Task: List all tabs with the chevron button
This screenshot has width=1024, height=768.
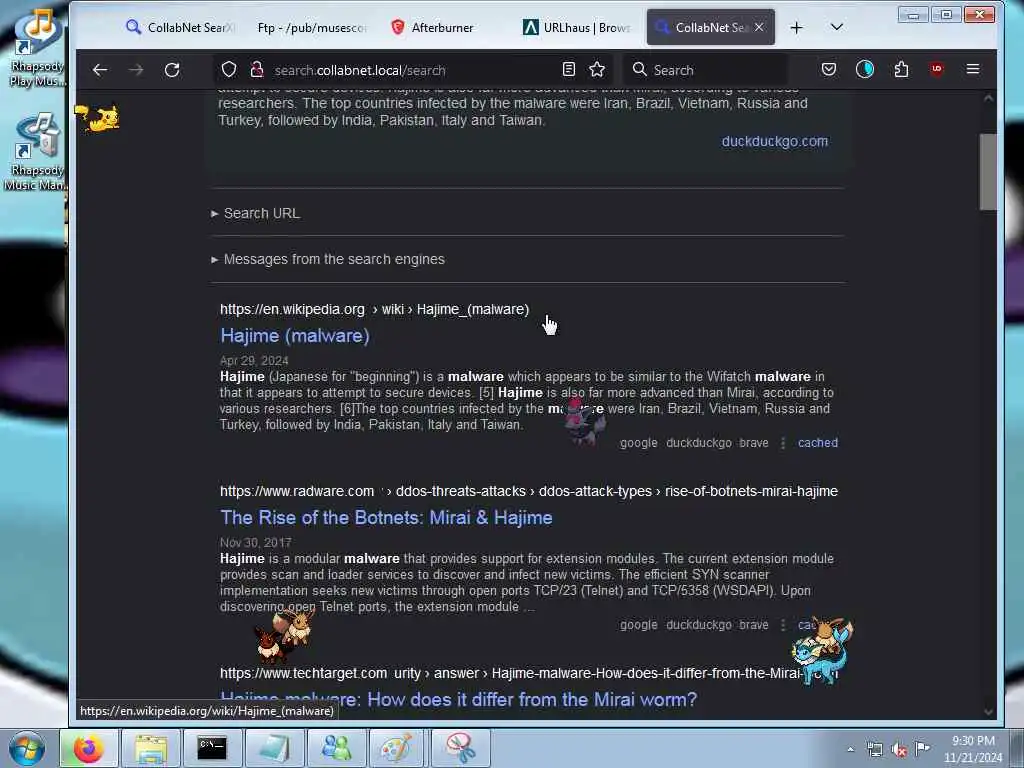Action: [x=837, y=27]
